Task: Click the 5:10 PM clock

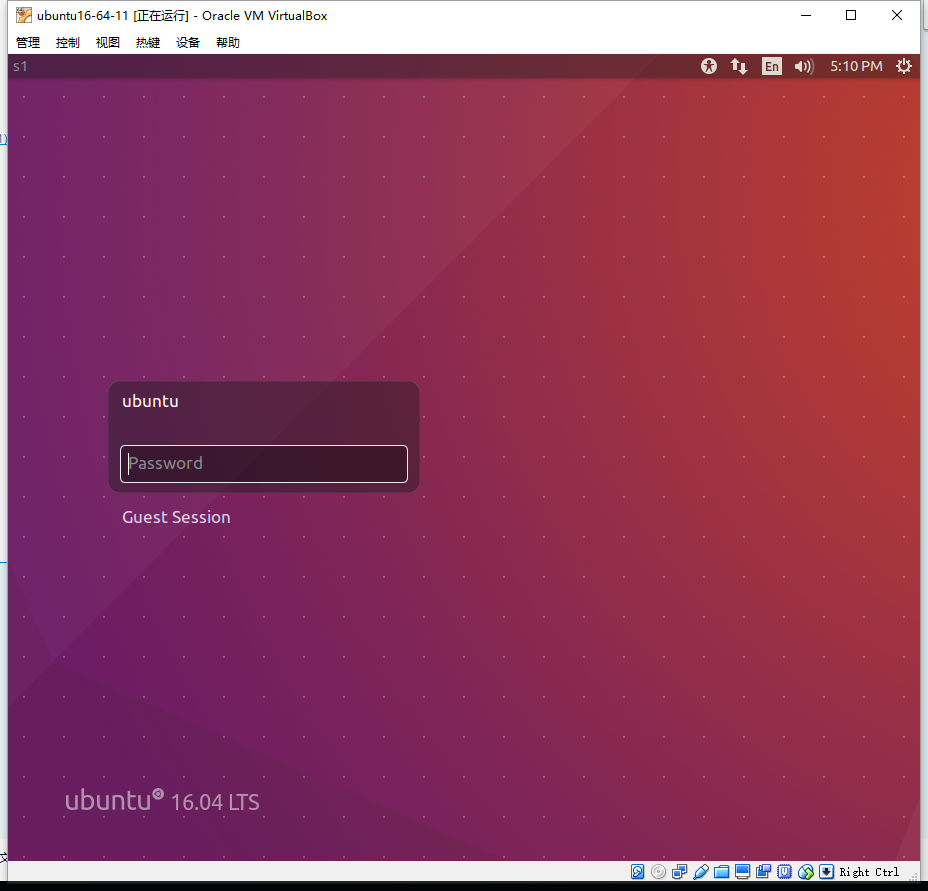Action: pyautogui.click(x=856, y=66)
